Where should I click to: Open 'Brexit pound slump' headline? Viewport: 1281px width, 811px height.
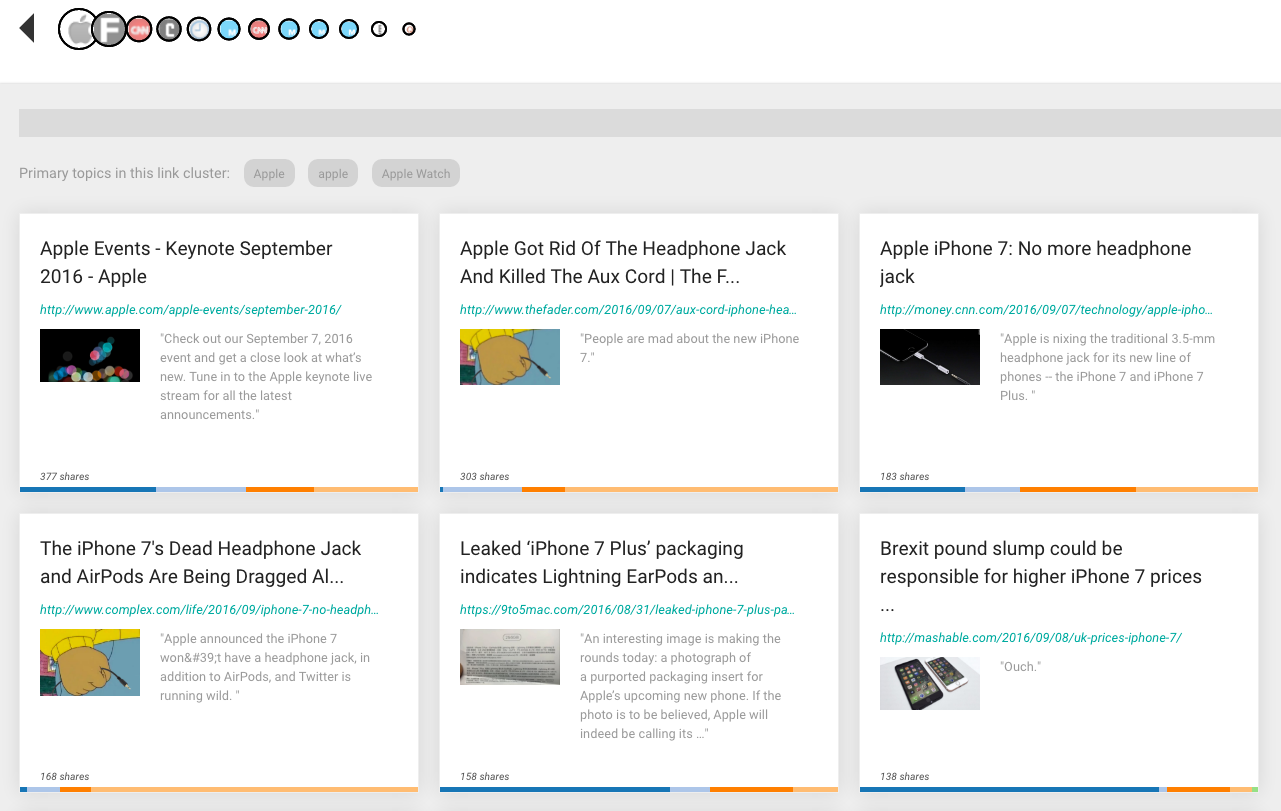[x=1041, y=576]
